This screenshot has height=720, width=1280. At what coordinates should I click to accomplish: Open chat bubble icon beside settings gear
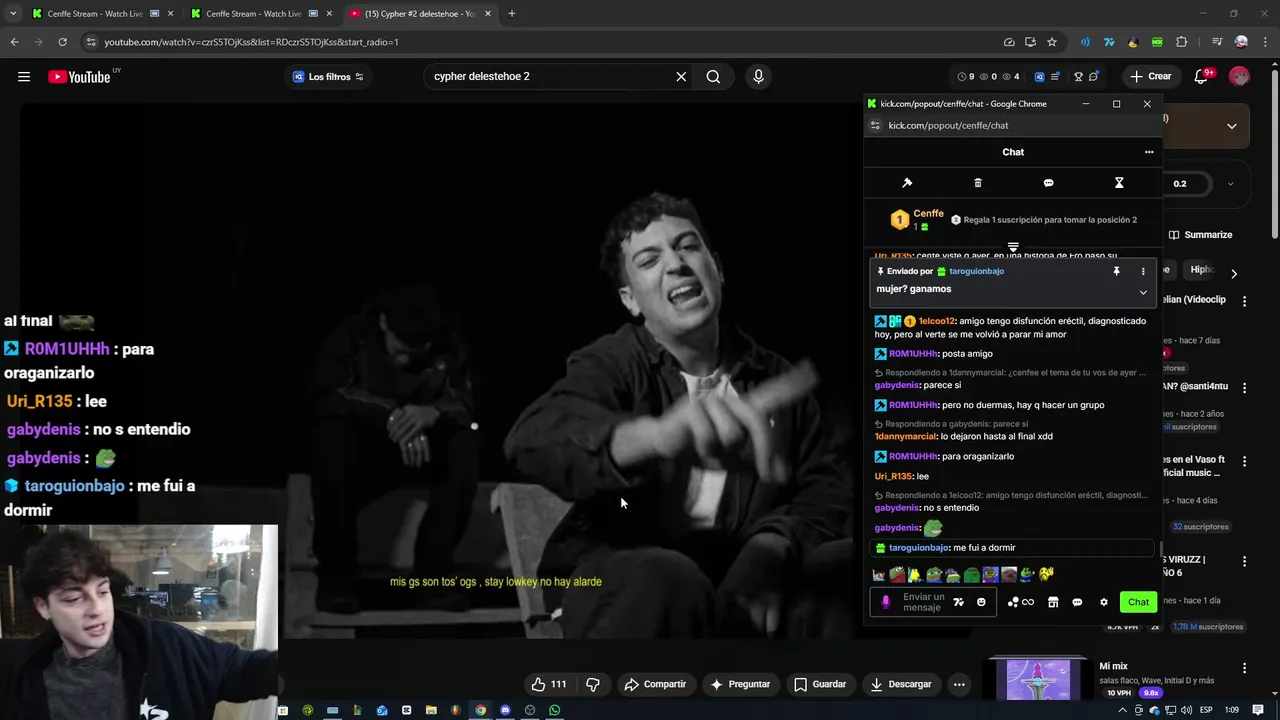[1077, 602]
